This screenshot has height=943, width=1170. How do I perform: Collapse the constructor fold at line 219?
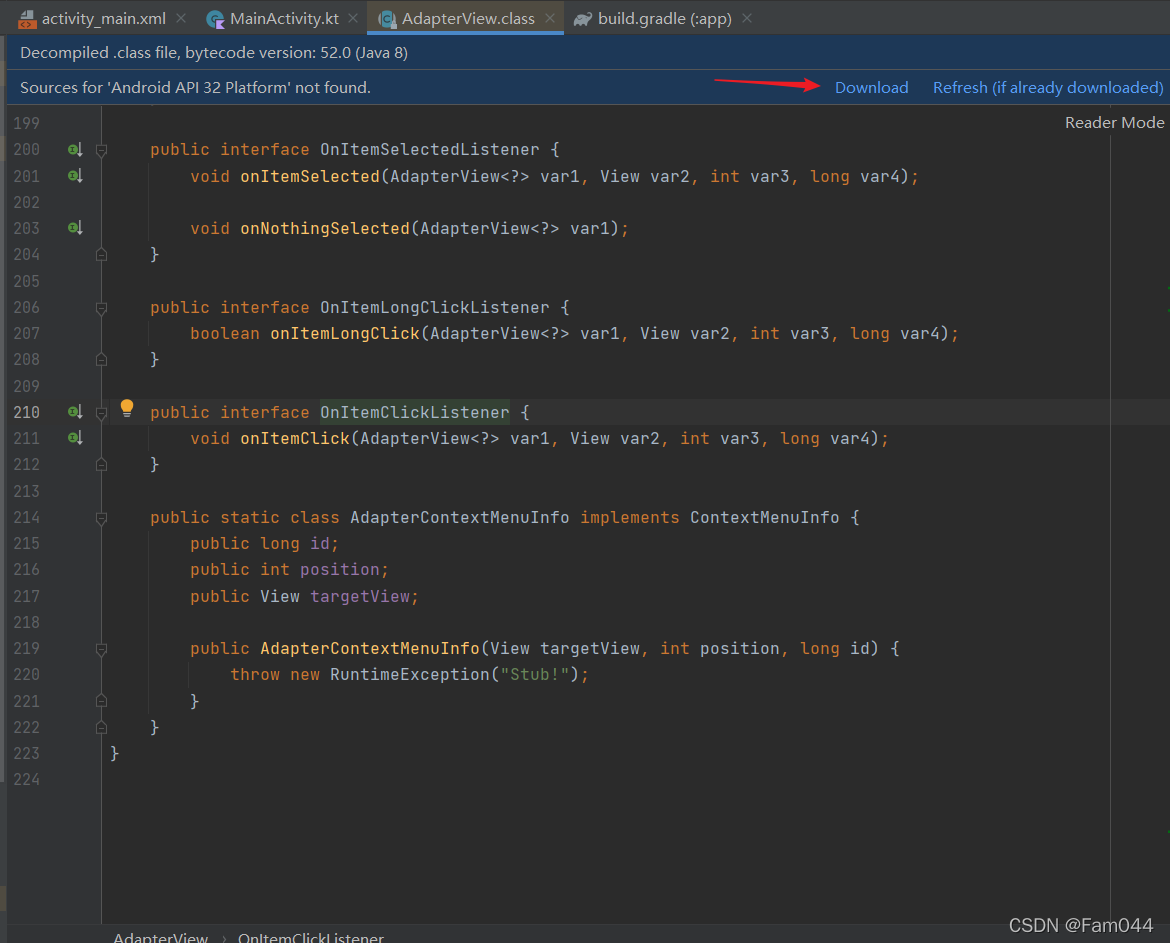[x=101, y=649]
